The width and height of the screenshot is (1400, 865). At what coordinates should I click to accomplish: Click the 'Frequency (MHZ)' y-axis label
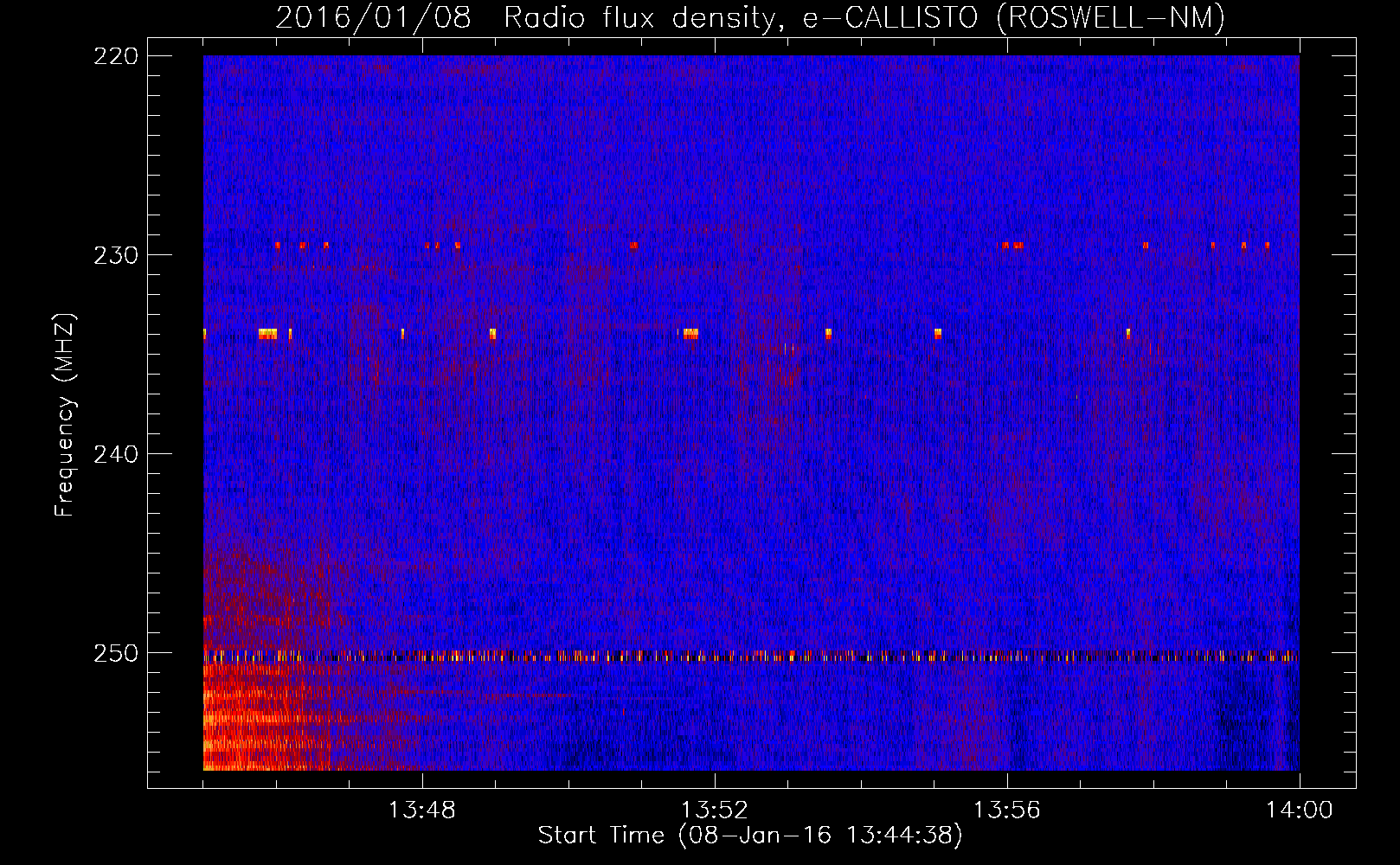tap(65, 415)
